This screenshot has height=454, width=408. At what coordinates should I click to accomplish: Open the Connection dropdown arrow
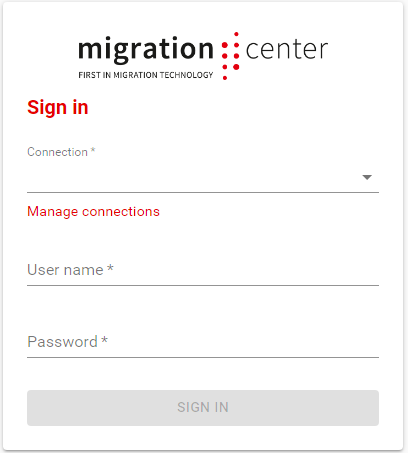point(367,177)
